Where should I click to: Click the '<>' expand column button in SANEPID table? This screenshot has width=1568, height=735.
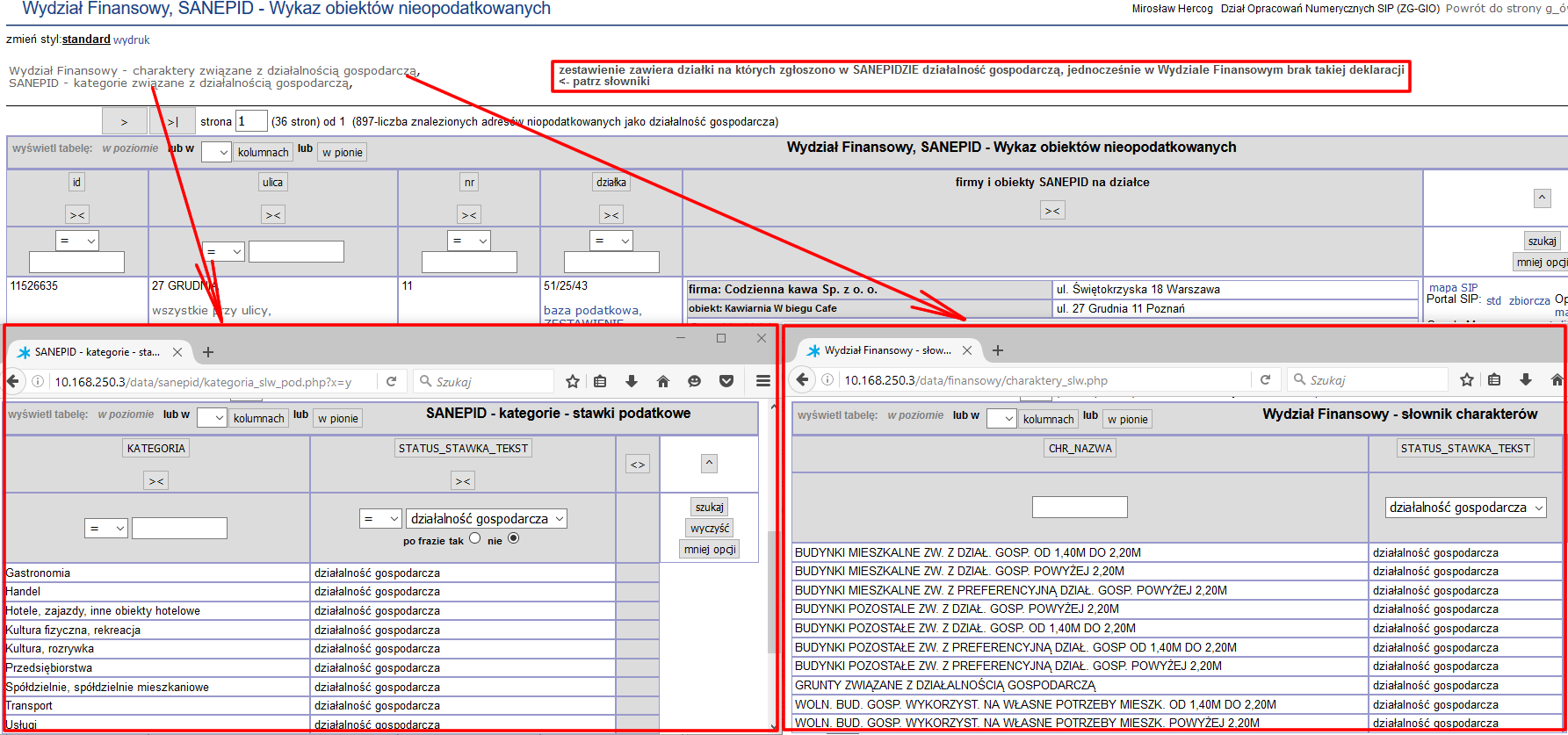(638, 465)
